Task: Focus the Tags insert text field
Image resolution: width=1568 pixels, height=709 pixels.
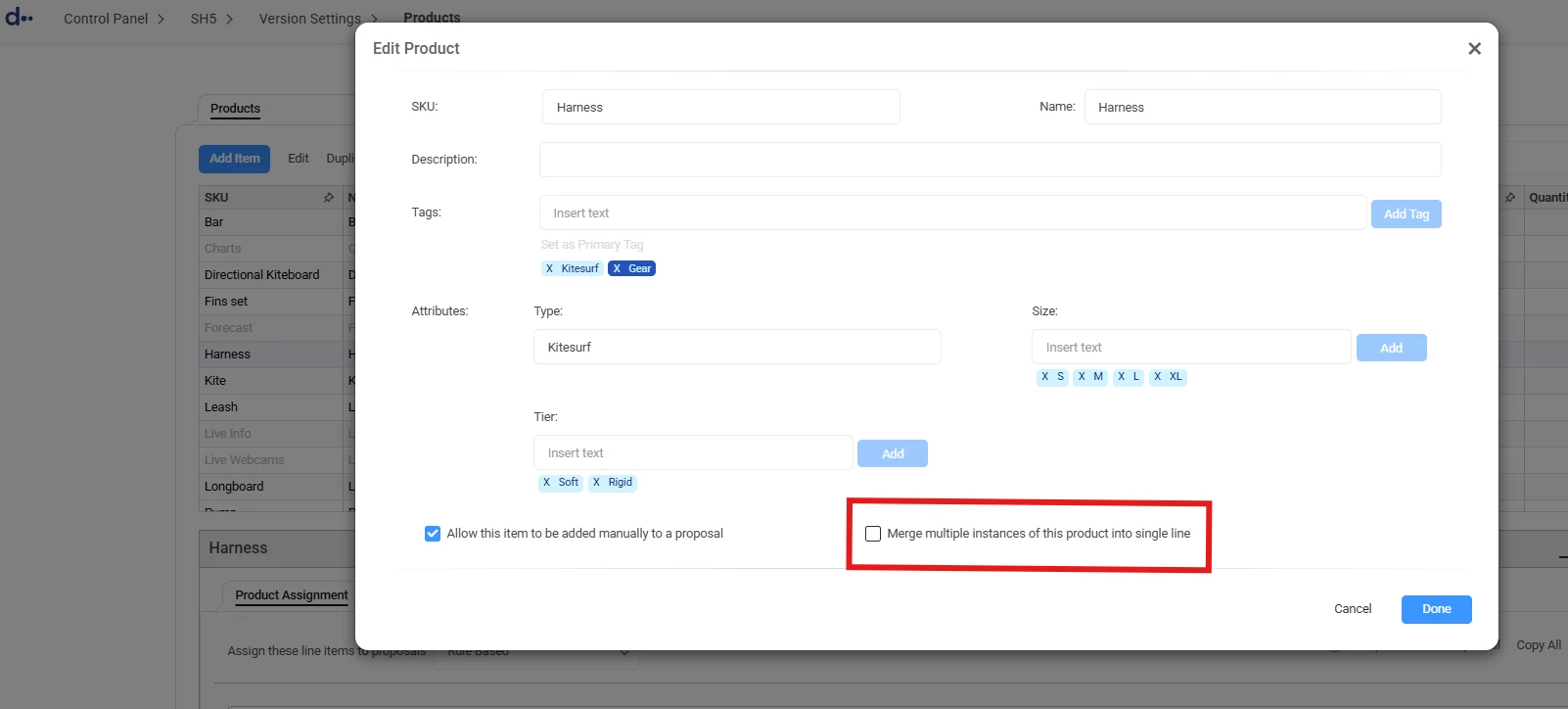Action: 952,213
